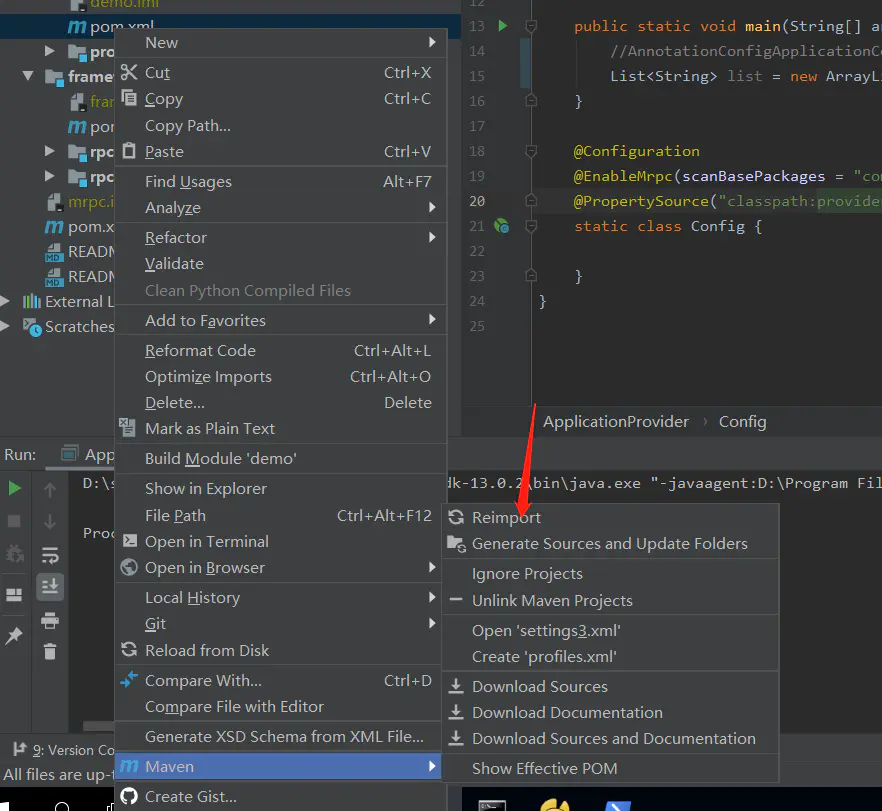
Task: Collapse the code fold at line 18
Action: (x=532, y=152)
